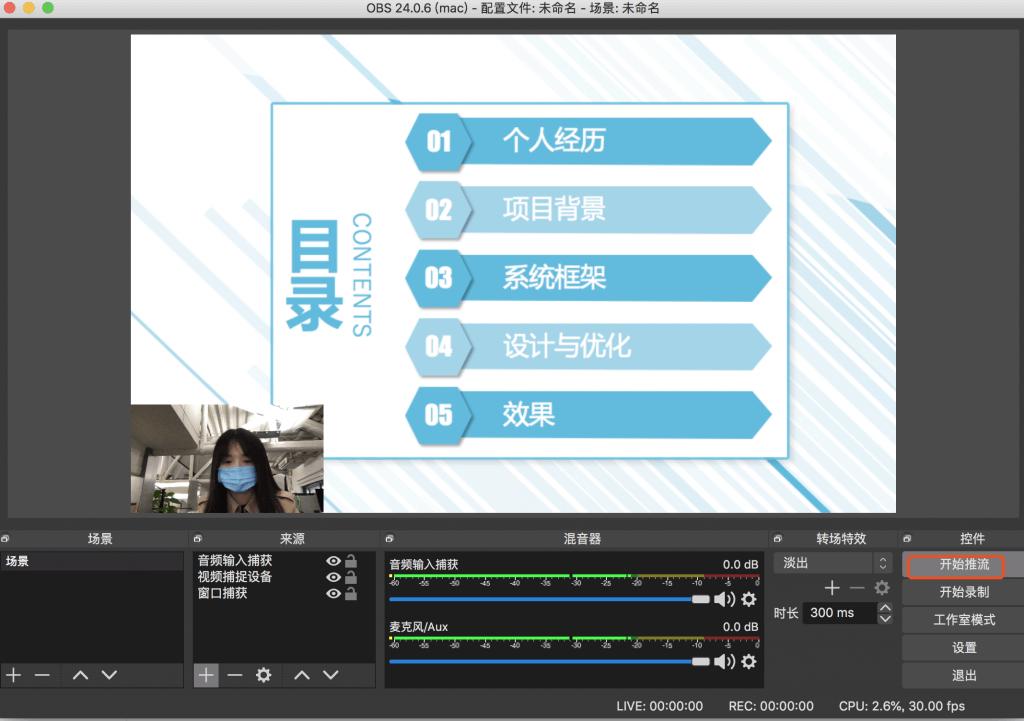Viewport: 1024px width, 721px height.
Task: Click the 300 ms duration field
Action: [840, 613]
